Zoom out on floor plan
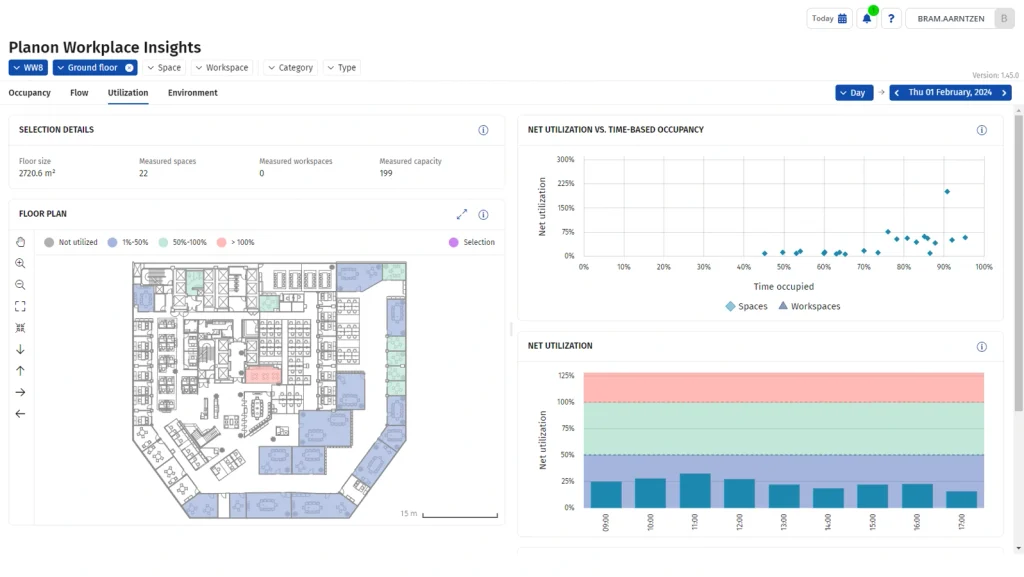Viewport: 1024px width, 577px height. pos(20,285)
